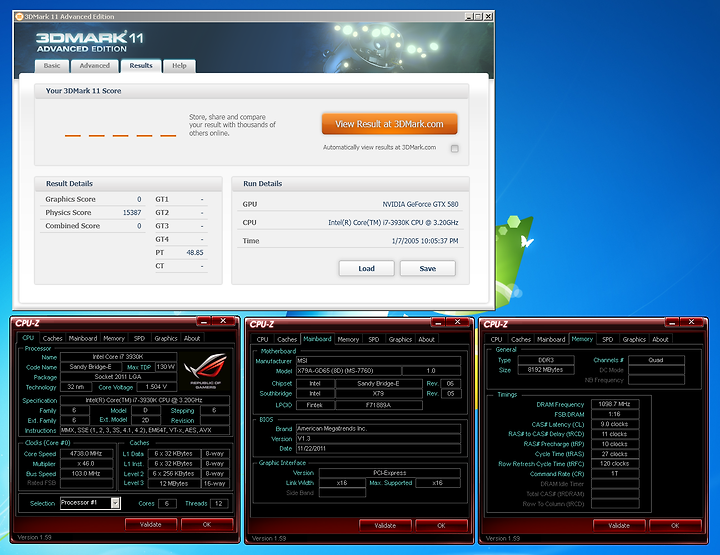
Task: Click the Save button in Run Details
Action: pos(428,269)
